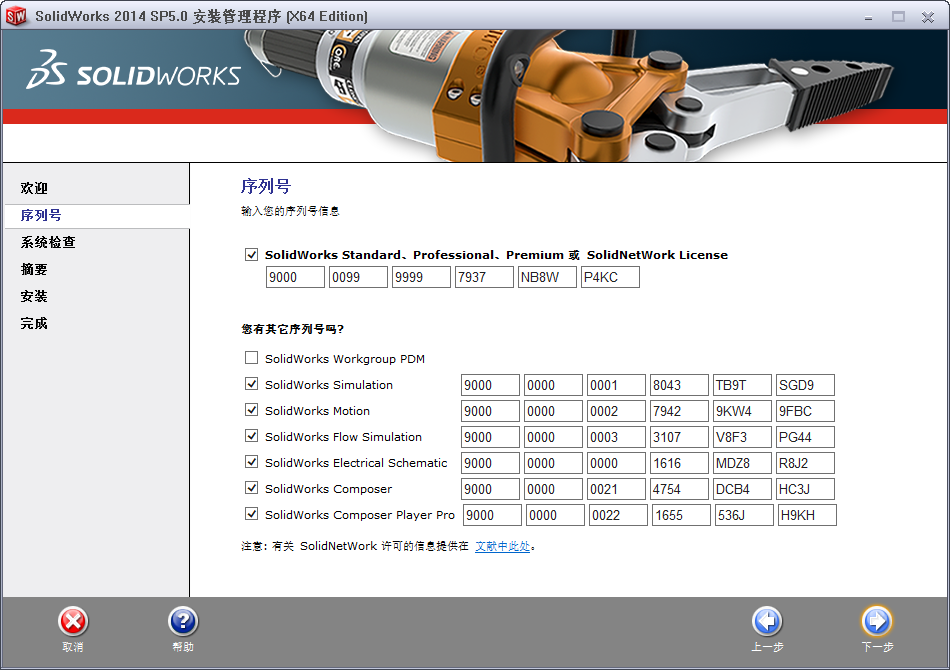This screenshot has height=670, width=950.
Task: Click the Composer Player Pro field containing 1655
Action: 681,516
